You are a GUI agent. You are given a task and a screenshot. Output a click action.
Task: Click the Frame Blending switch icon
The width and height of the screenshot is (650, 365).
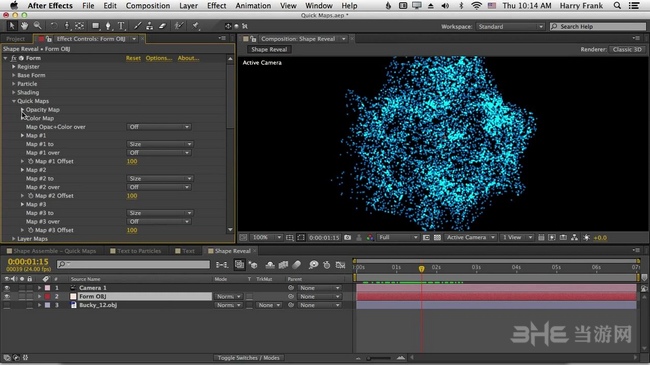click(x=284, y=265)
